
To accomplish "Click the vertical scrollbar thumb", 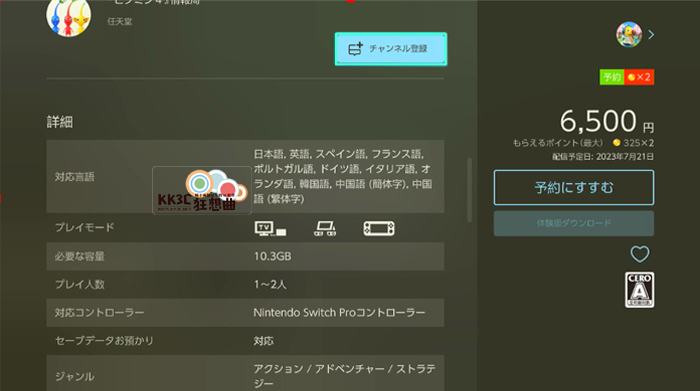I will tap(469, 190).
